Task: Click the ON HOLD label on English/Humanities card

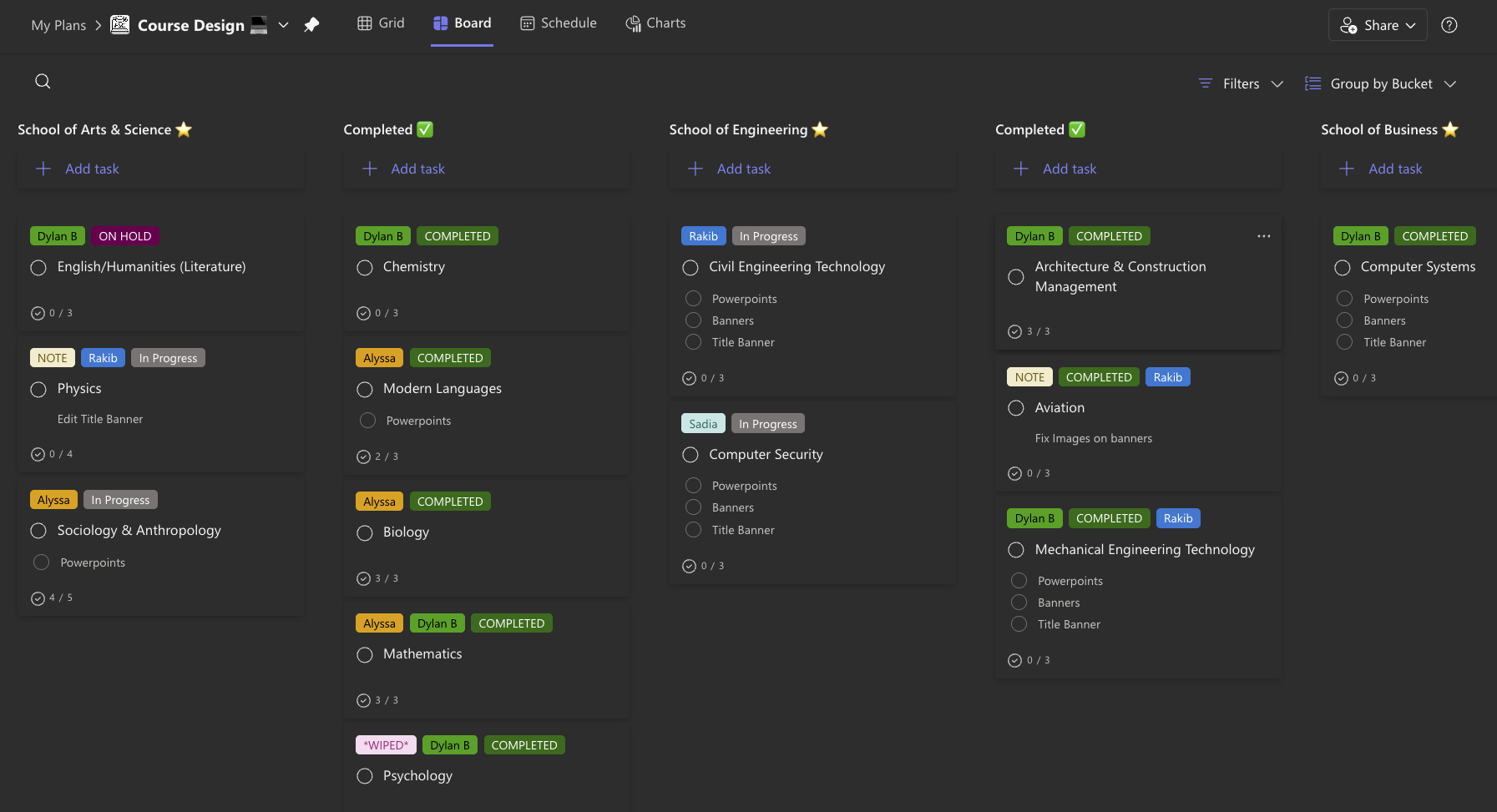Action: pyautogui.click(x=125, y=236)
